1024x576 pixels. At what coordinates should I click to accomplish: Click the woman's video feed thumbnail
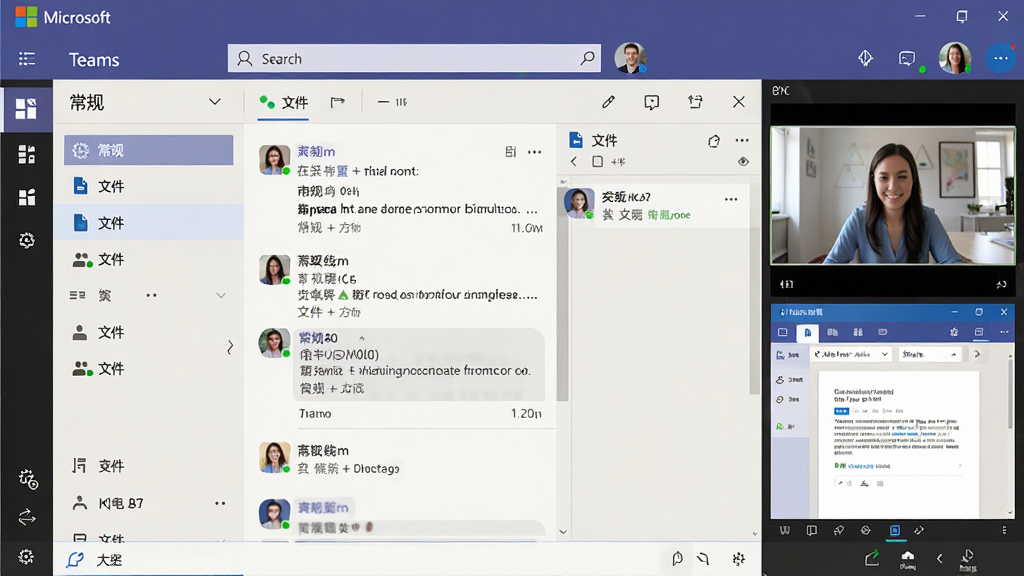(893, 195)
